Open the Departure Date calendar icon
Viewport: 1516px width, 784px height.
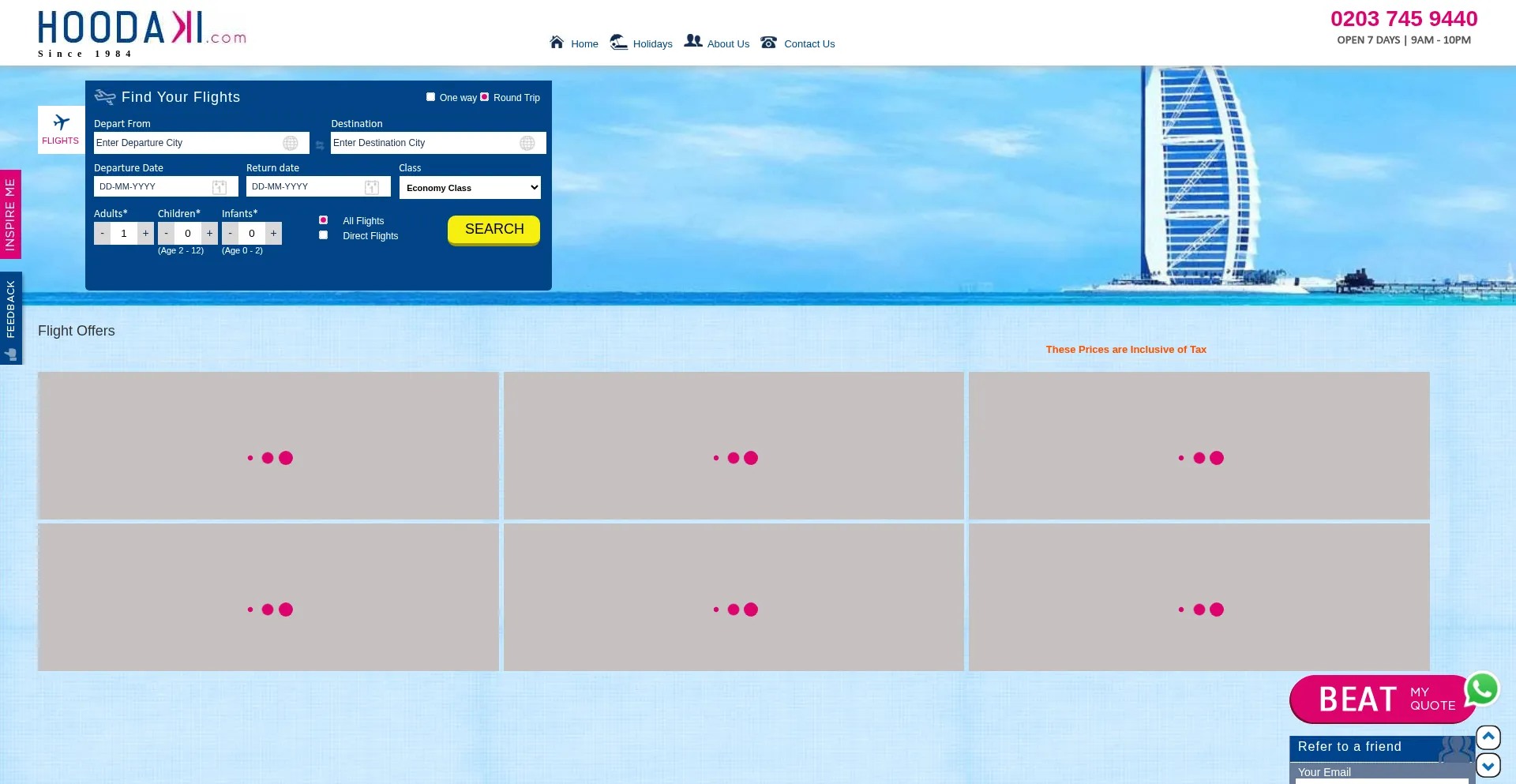coord(220,187)
